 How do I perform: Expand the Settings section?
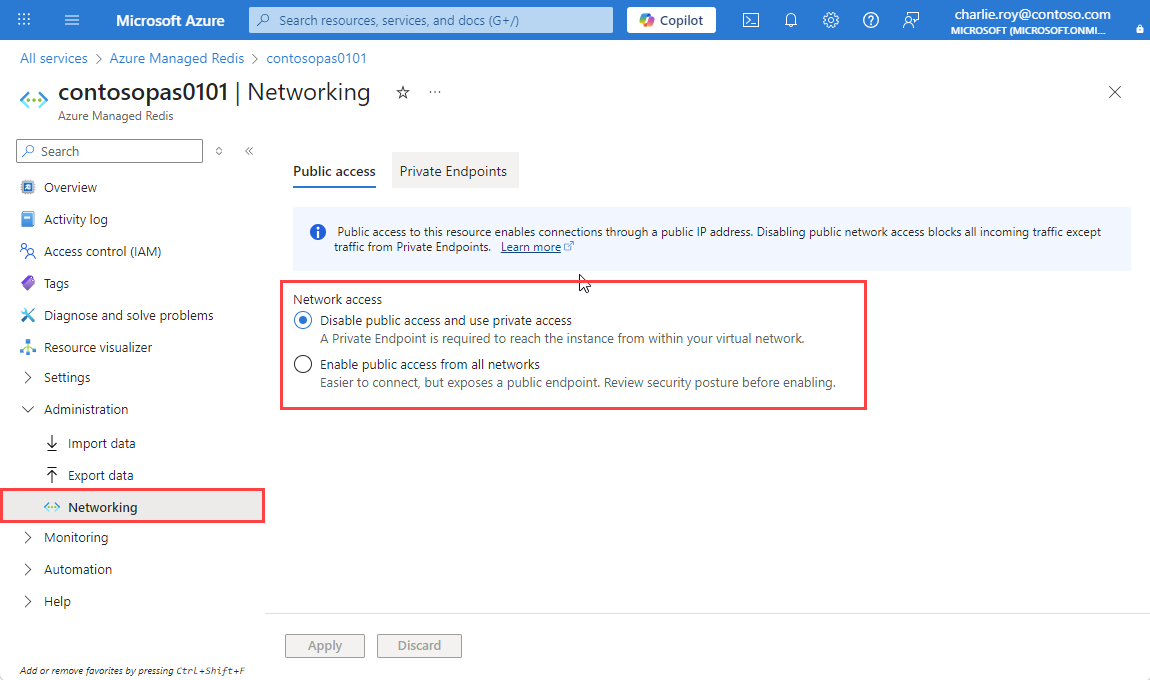pyautogui.click(x=67, y=378)
